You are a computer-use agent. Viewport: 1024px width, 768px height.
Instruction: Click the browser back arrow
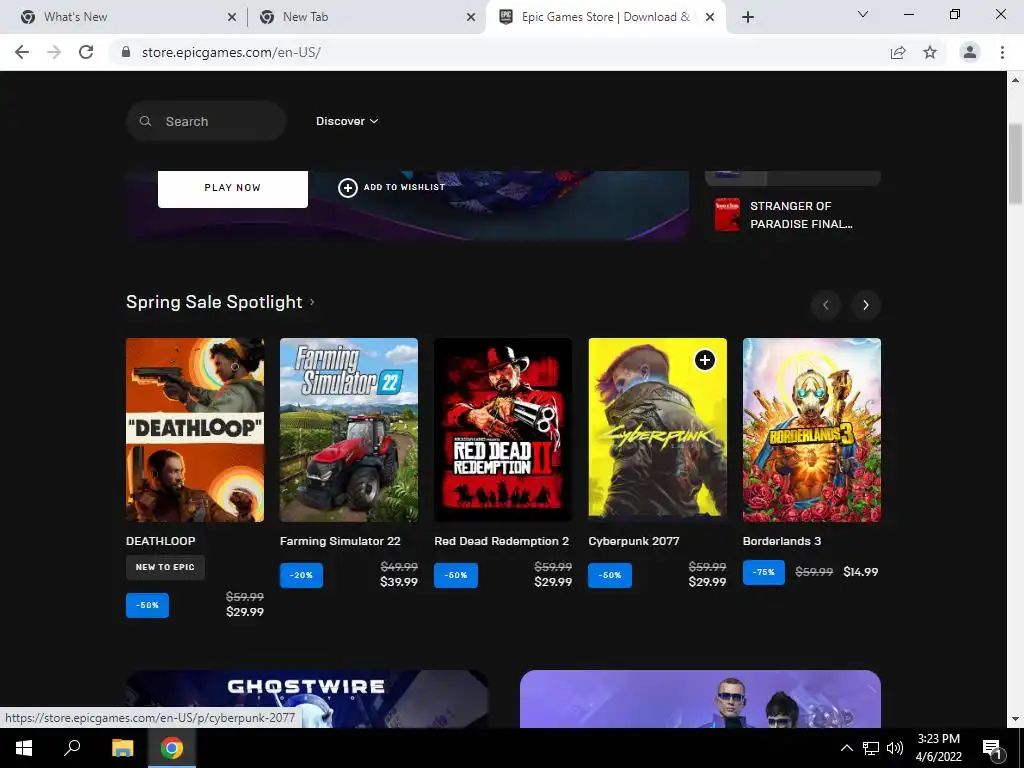click(22, 52)
